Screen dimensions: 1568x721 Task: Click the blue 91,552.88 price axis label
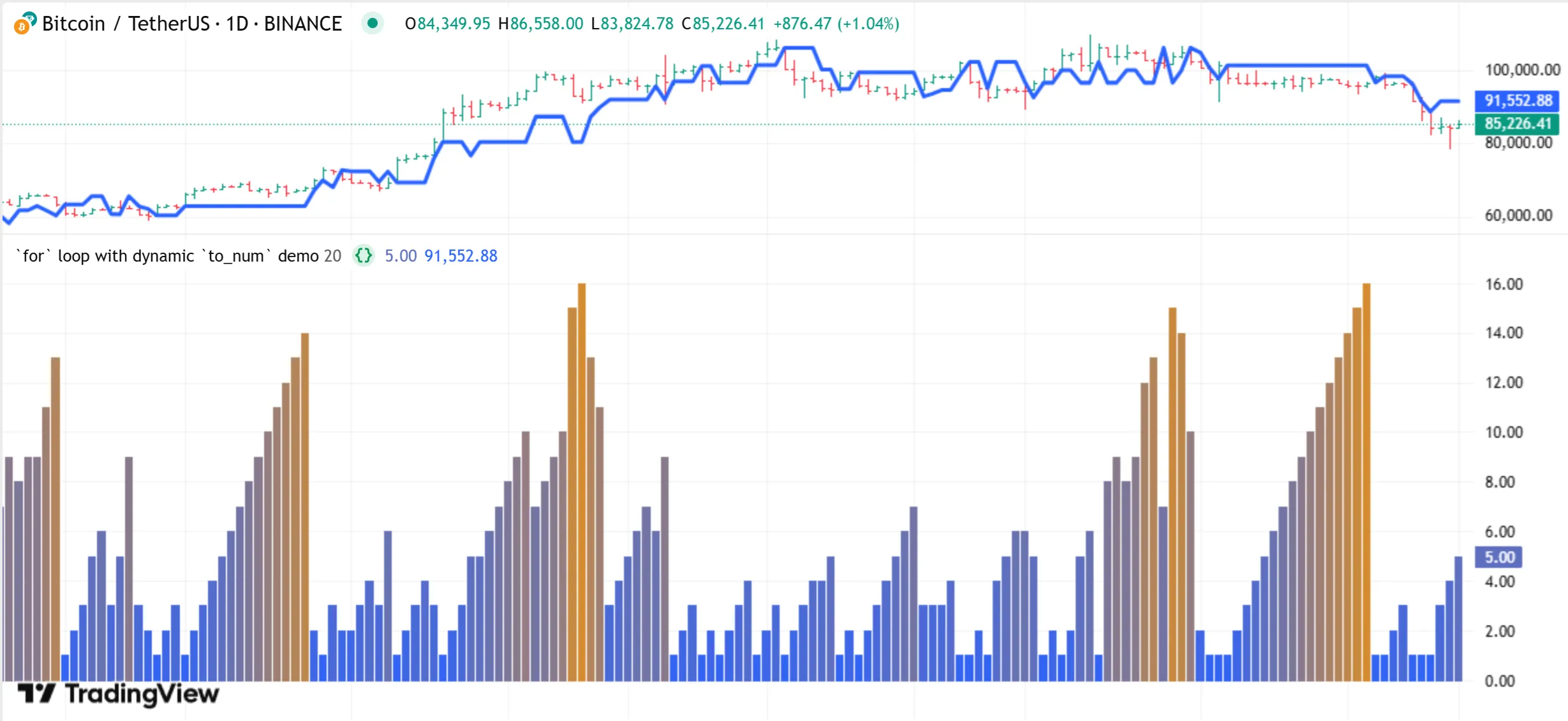(x=1517, y=101)
